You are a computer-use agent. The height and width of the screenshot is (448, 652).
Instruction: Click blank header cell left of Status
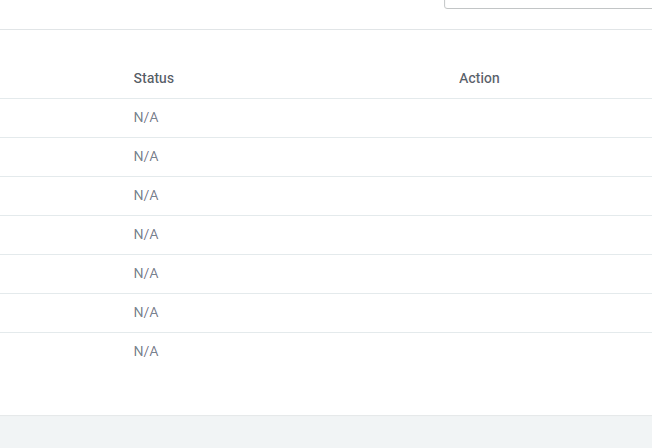click(60, 78)
